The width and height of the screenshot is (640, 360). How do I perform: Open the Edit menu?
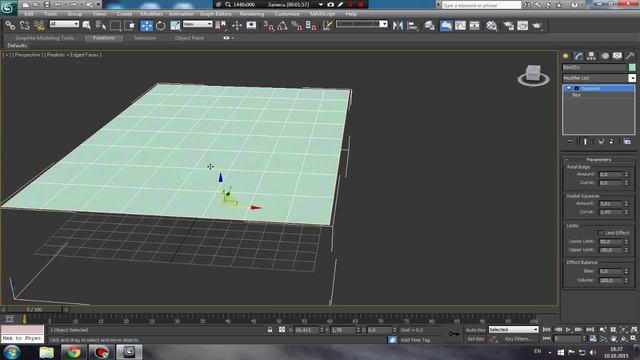click(x=29, y=14)
